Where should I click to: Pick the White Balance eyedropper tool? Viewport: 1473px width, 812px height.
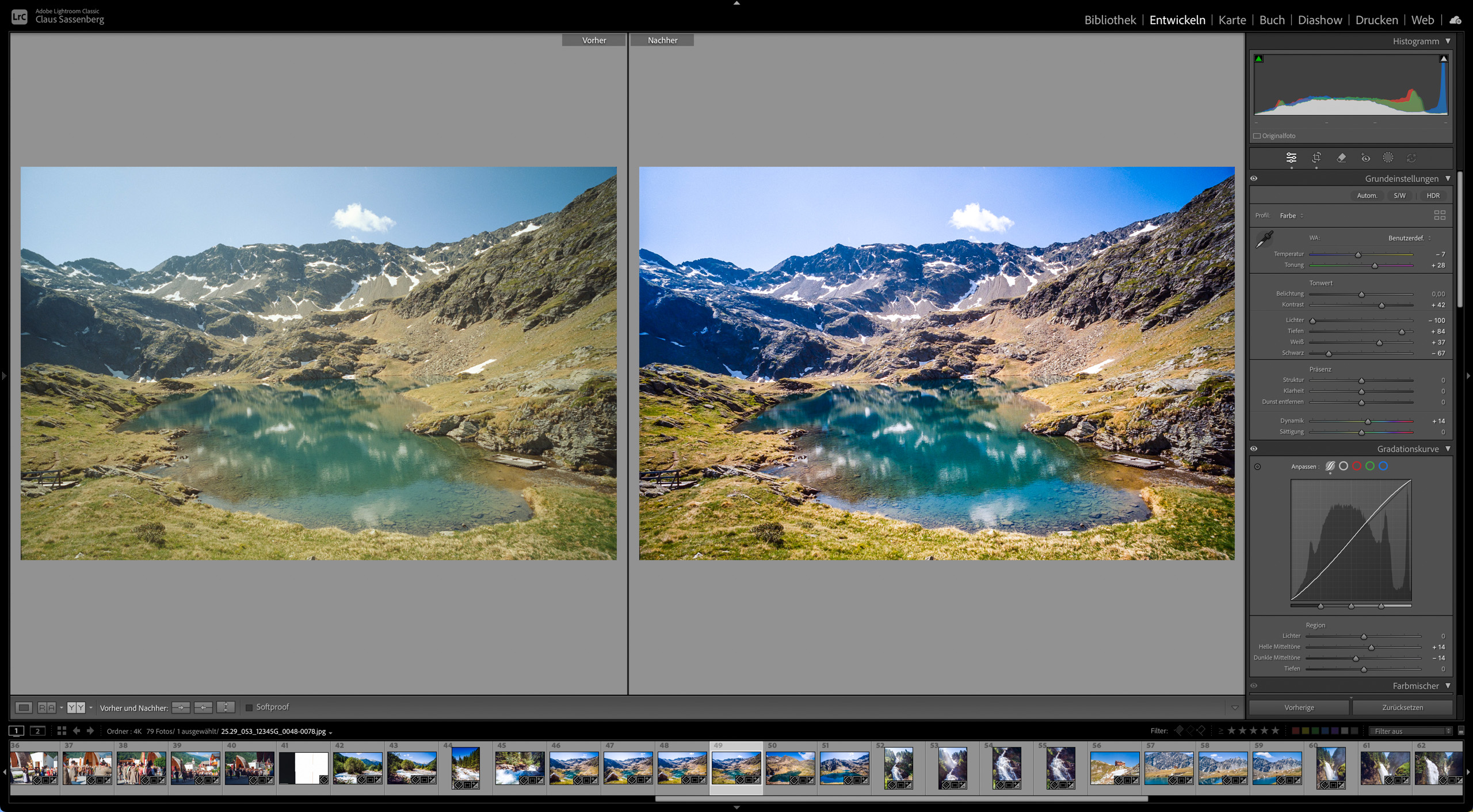click(1264, 239)
